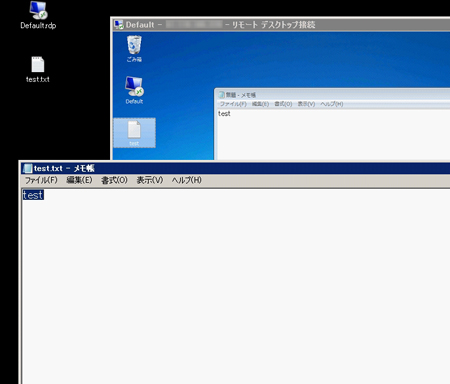Image resolution: width=450 pixels, height=384 pixels.
Task: Click the test.txt Notepad title bar icon
Action: (27, 168)
